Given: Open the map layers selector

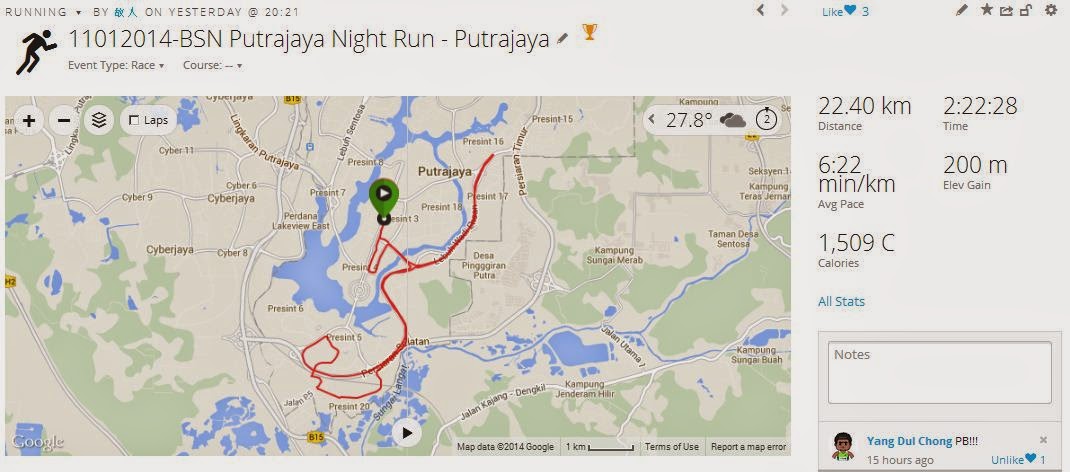Looking at the screenshot, I should point(100,121).
